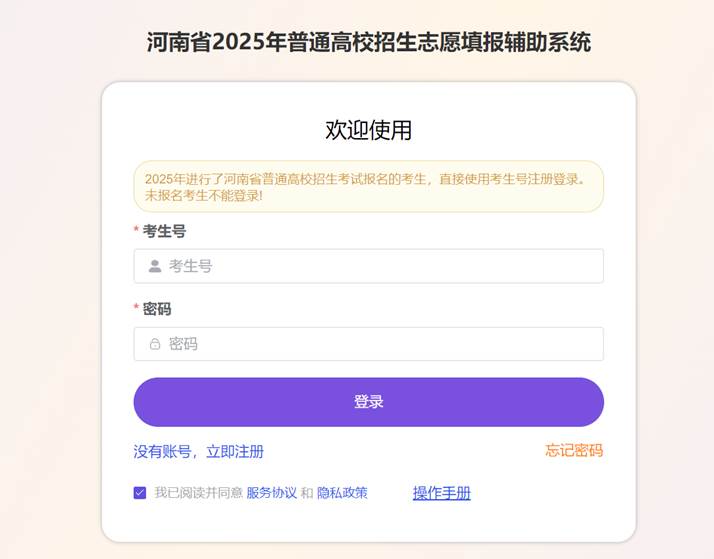Click the 和 text between agreement links

pos(307,493)
